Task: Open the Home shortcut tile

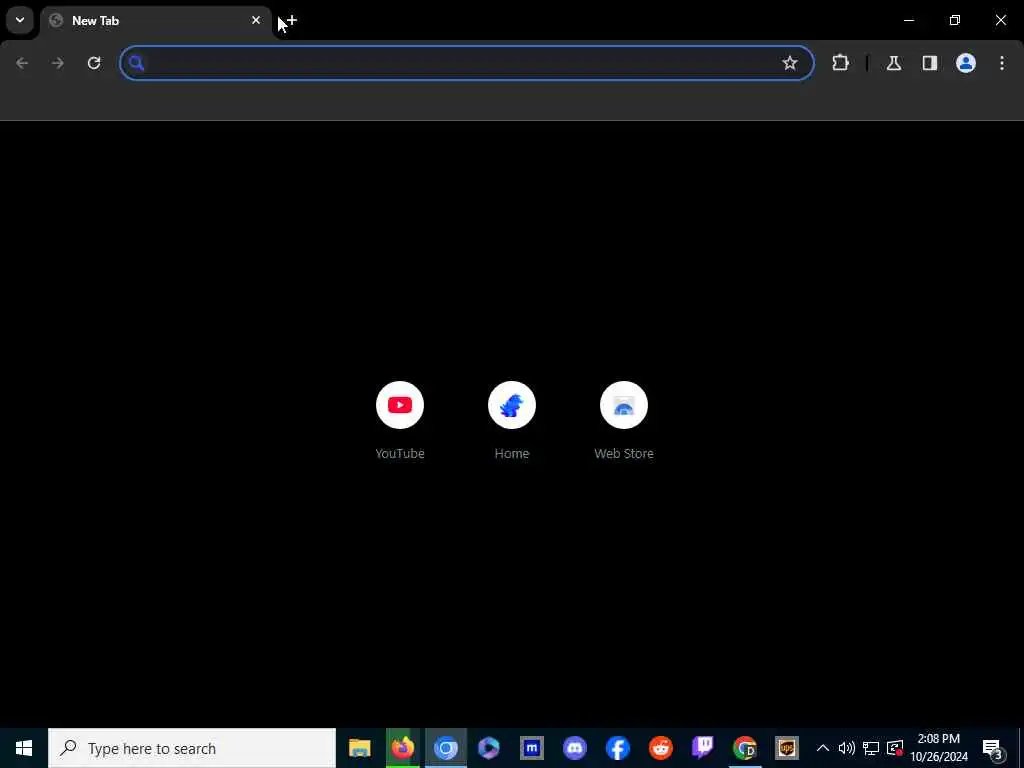Action: [x=512, y=421]
